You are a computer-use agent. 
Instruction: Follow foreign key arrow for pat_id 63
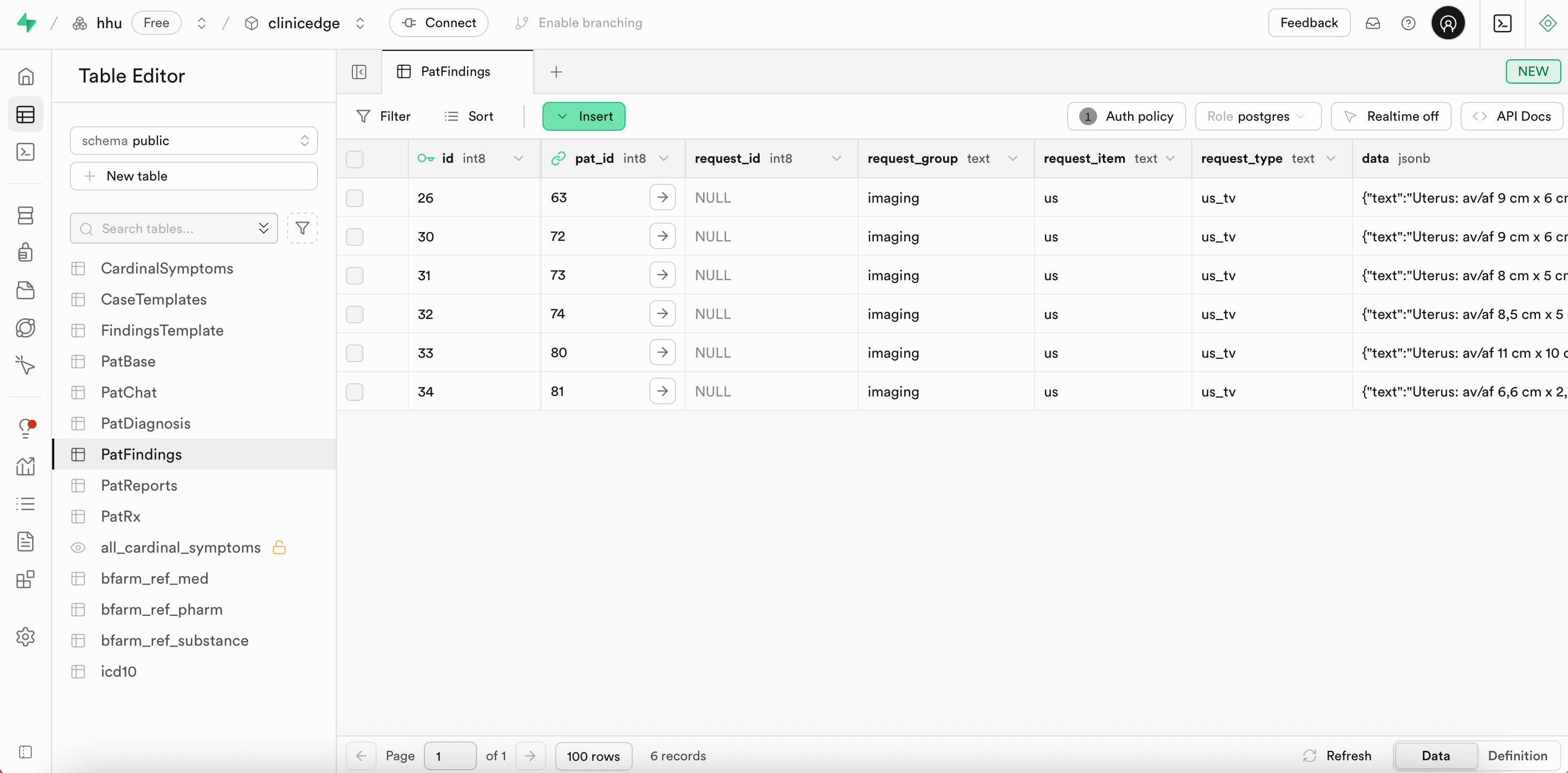point(662,198)
